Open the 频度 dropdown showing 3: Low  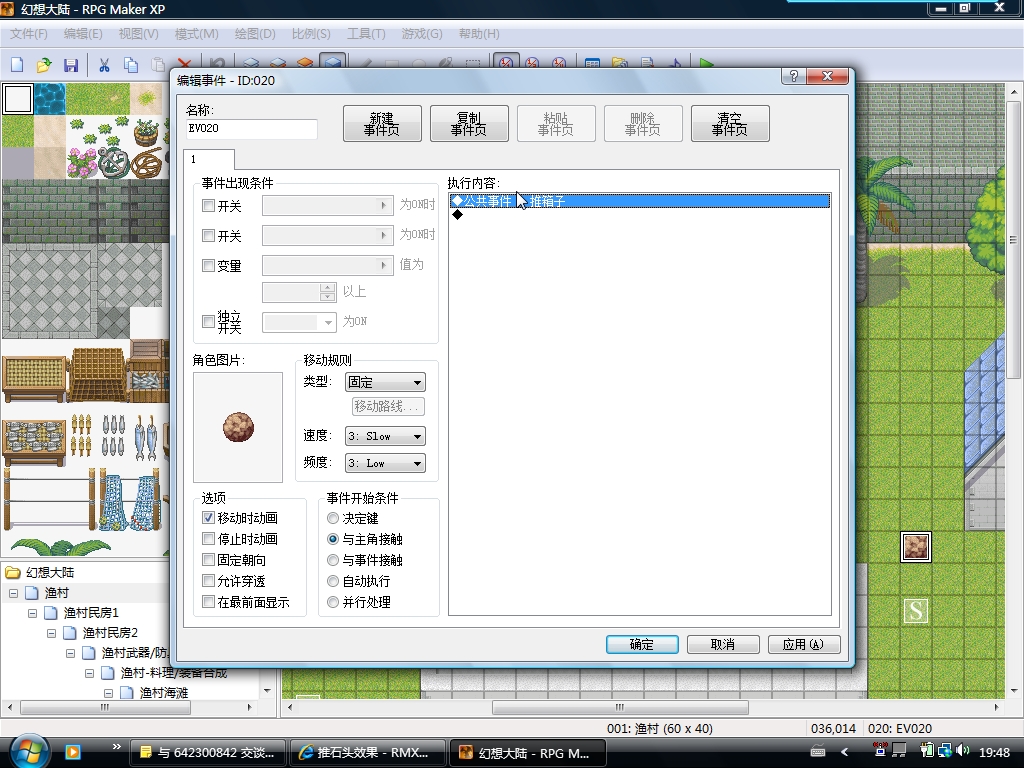click(385, 463)
